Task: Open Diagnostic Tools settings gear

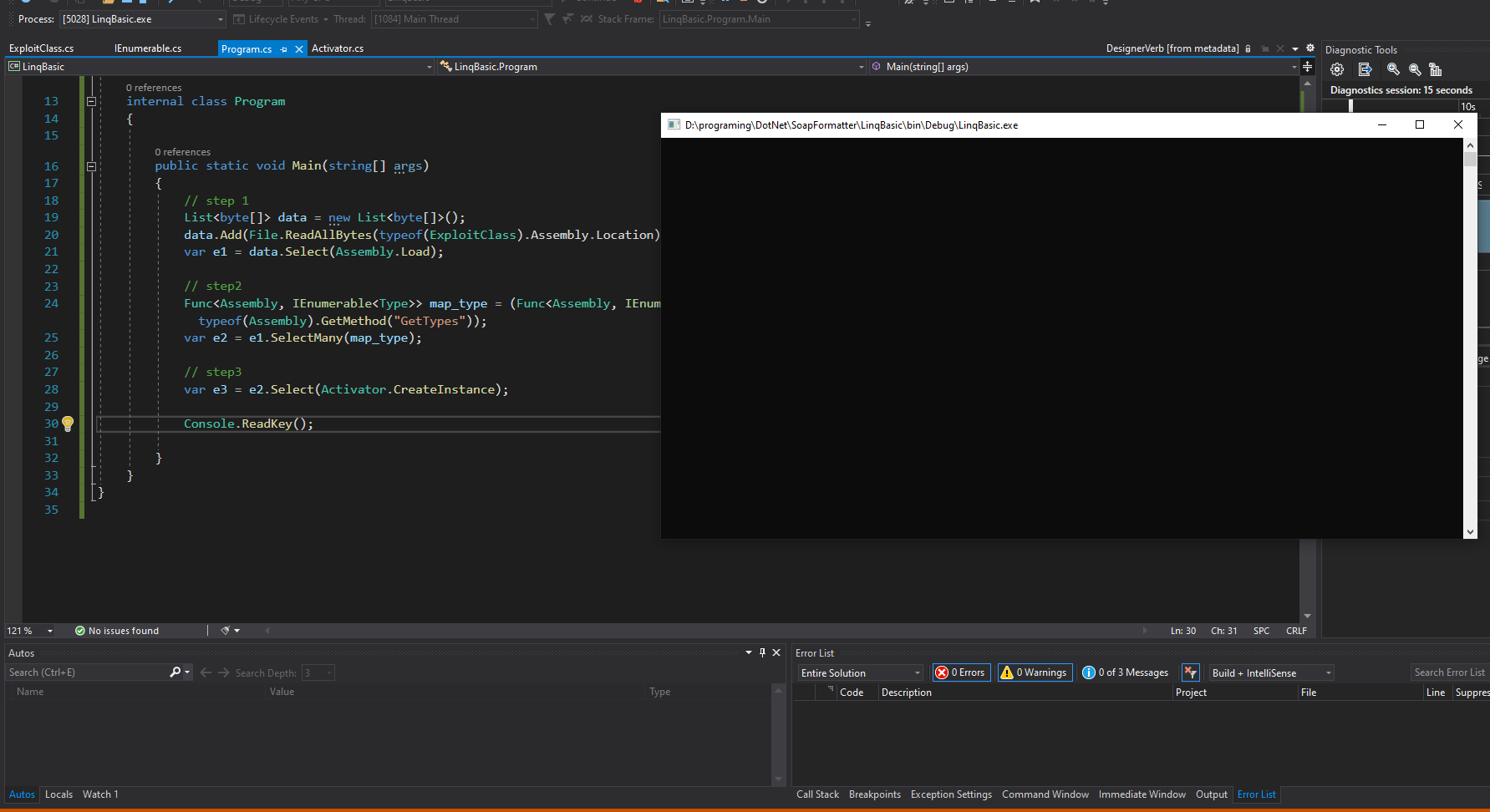Action: click(1337, 69)
